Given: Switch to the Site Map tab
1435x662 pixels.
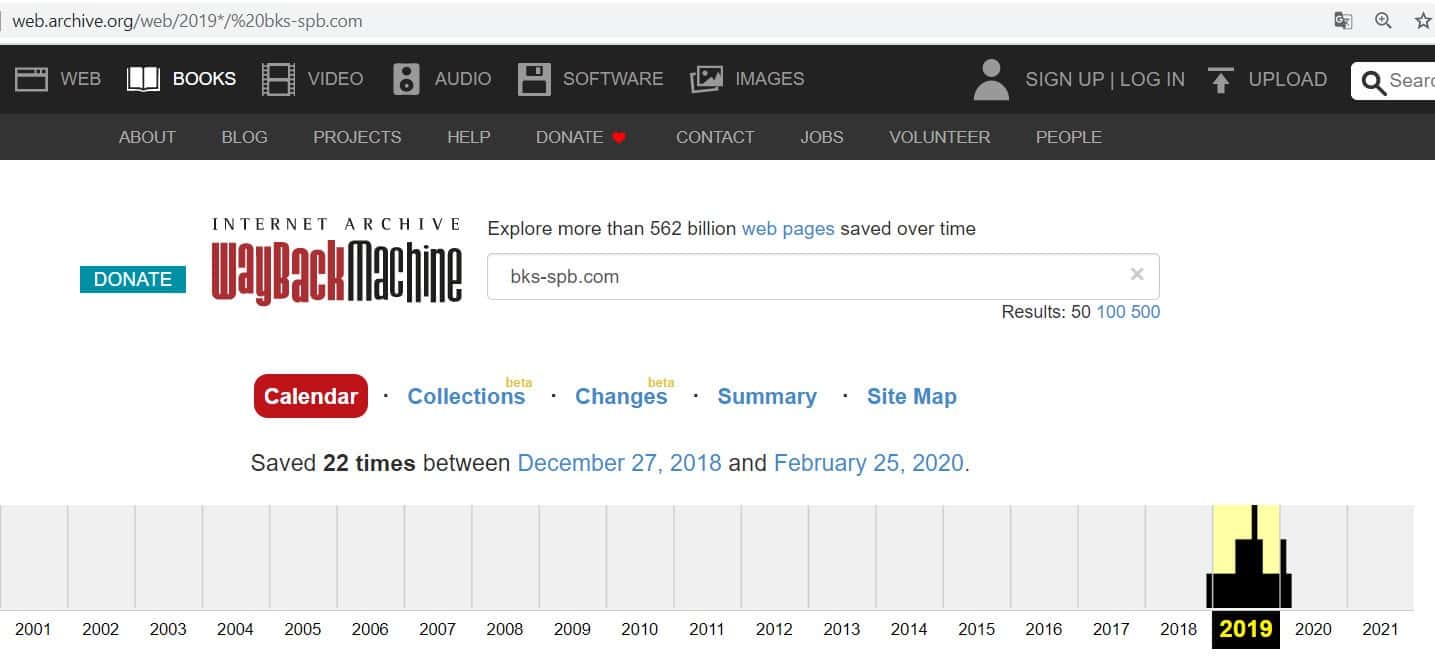Looking at the screenshot, I should [912, 396].
